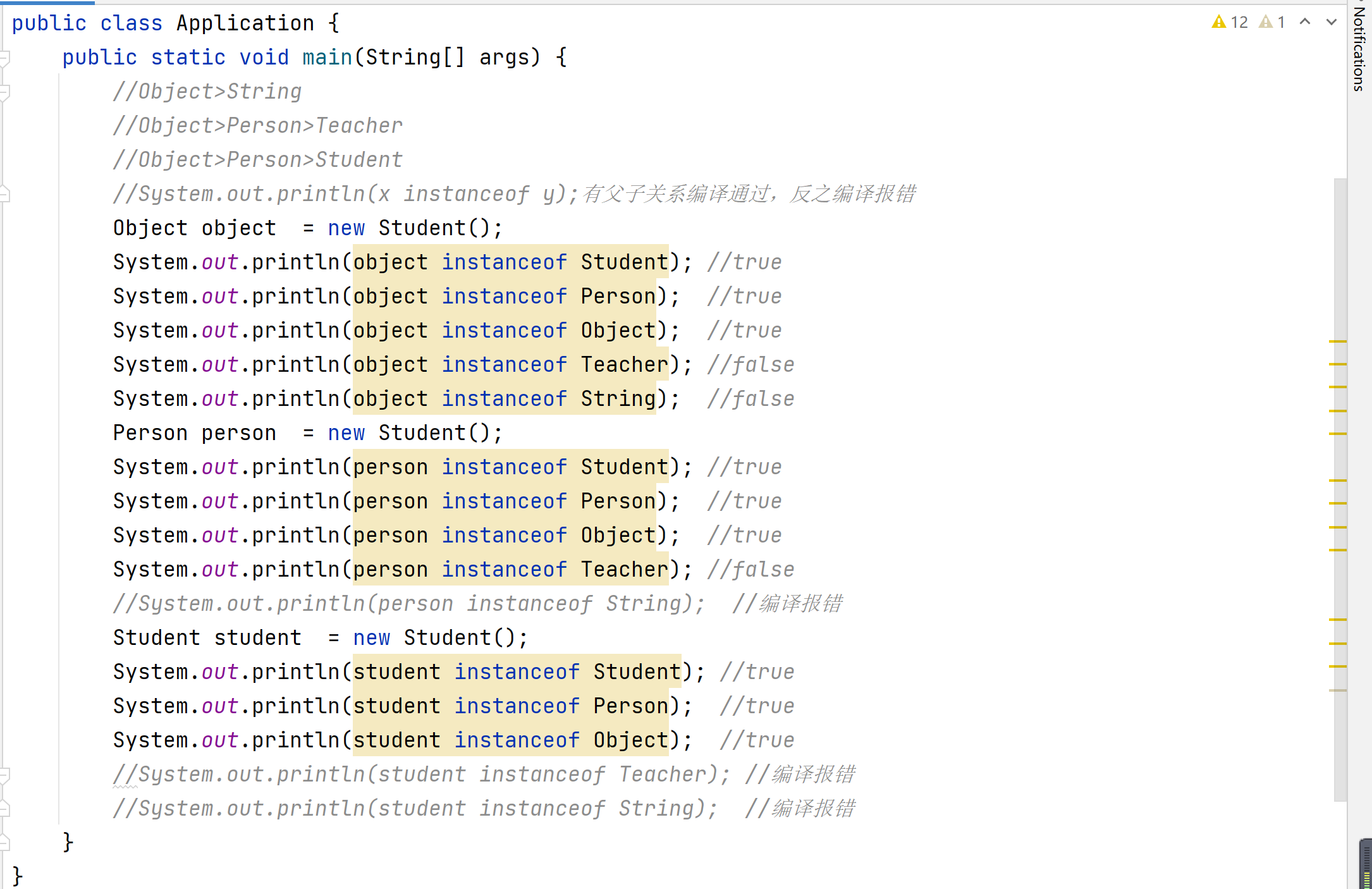The height and width of the screenshot is (889, 1372).
Task: Click fold end marker at instanceof comment line
Action: pyautogui.click(x=4, y=194)
